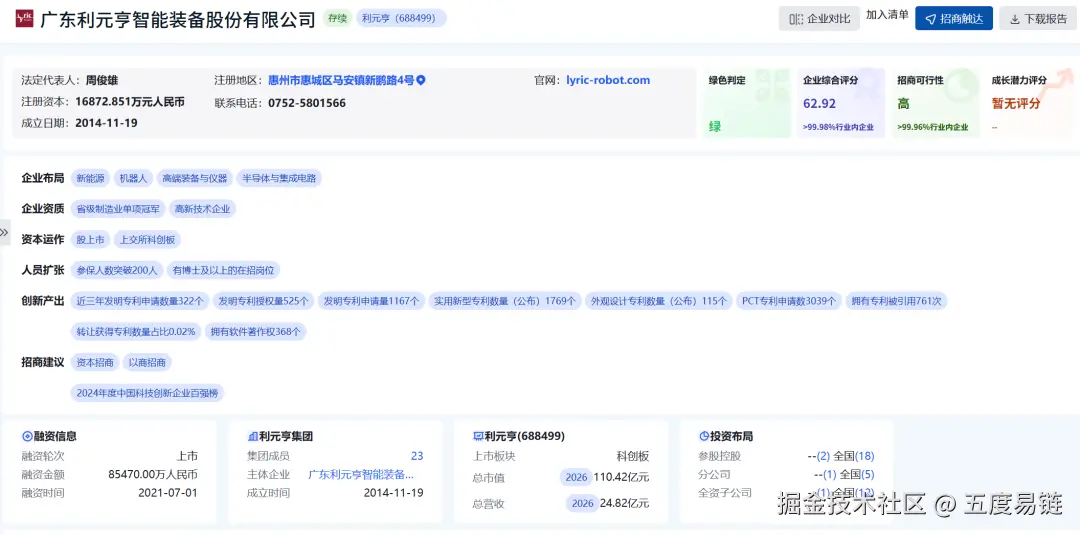
Task: Click the 利元亨集团 section icon
Action: pos(252,436)
